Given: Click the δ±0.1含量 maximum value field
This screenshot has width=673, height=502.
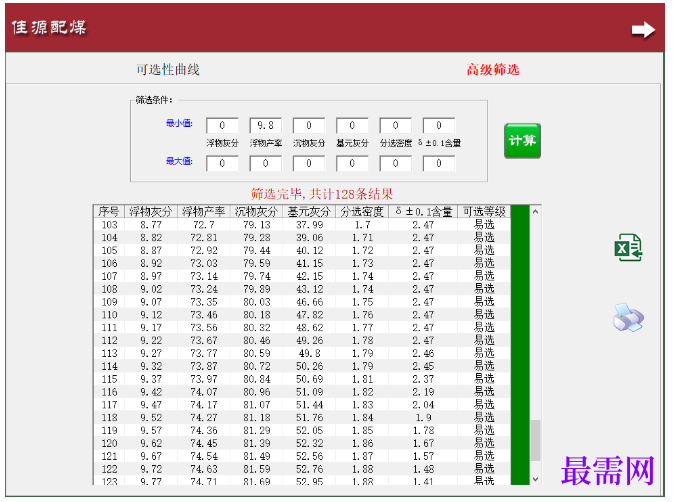Looking at the screenshot, I should (x=439, y=163).
